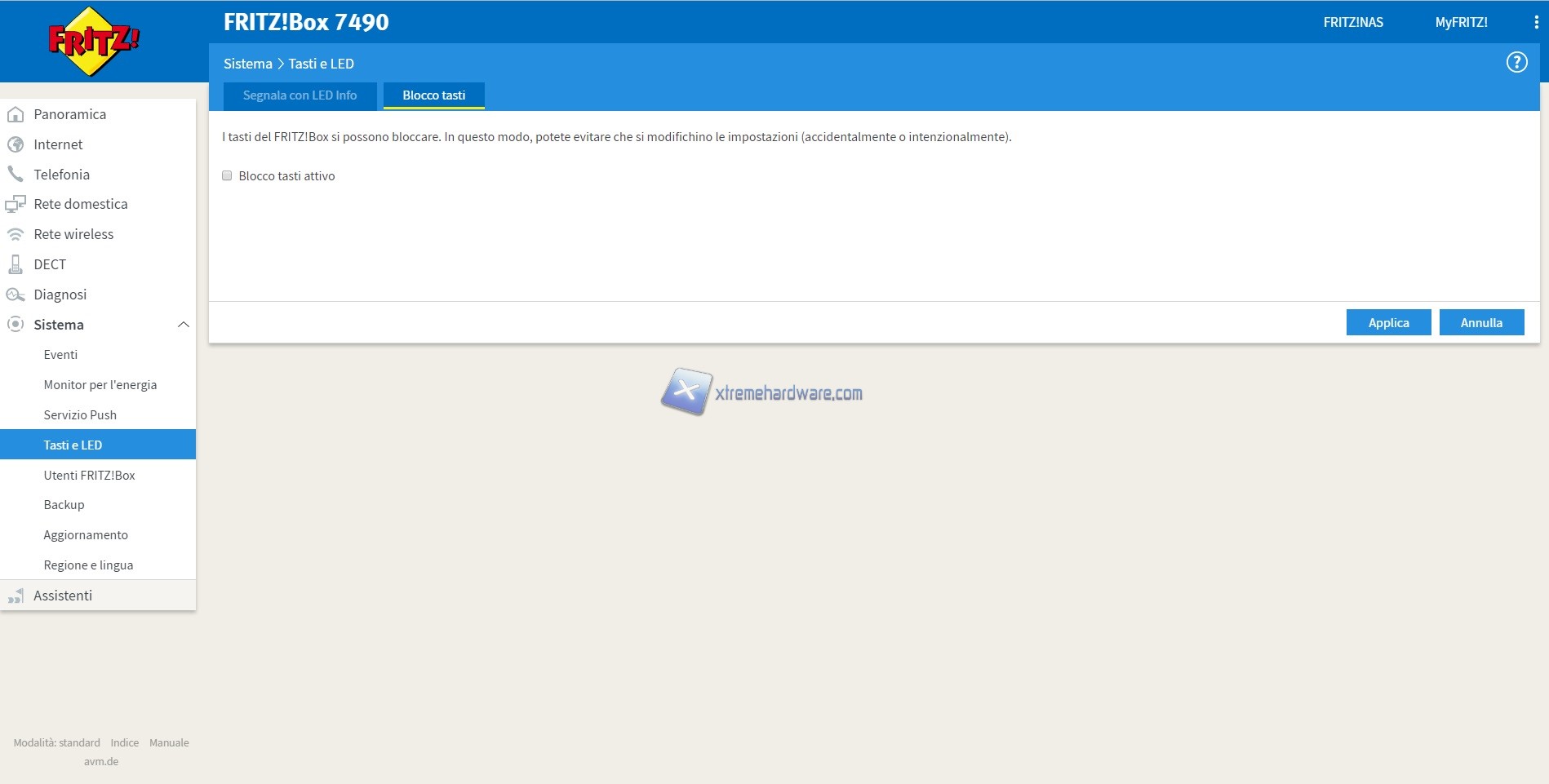Click the DECT handset icon

15,264
